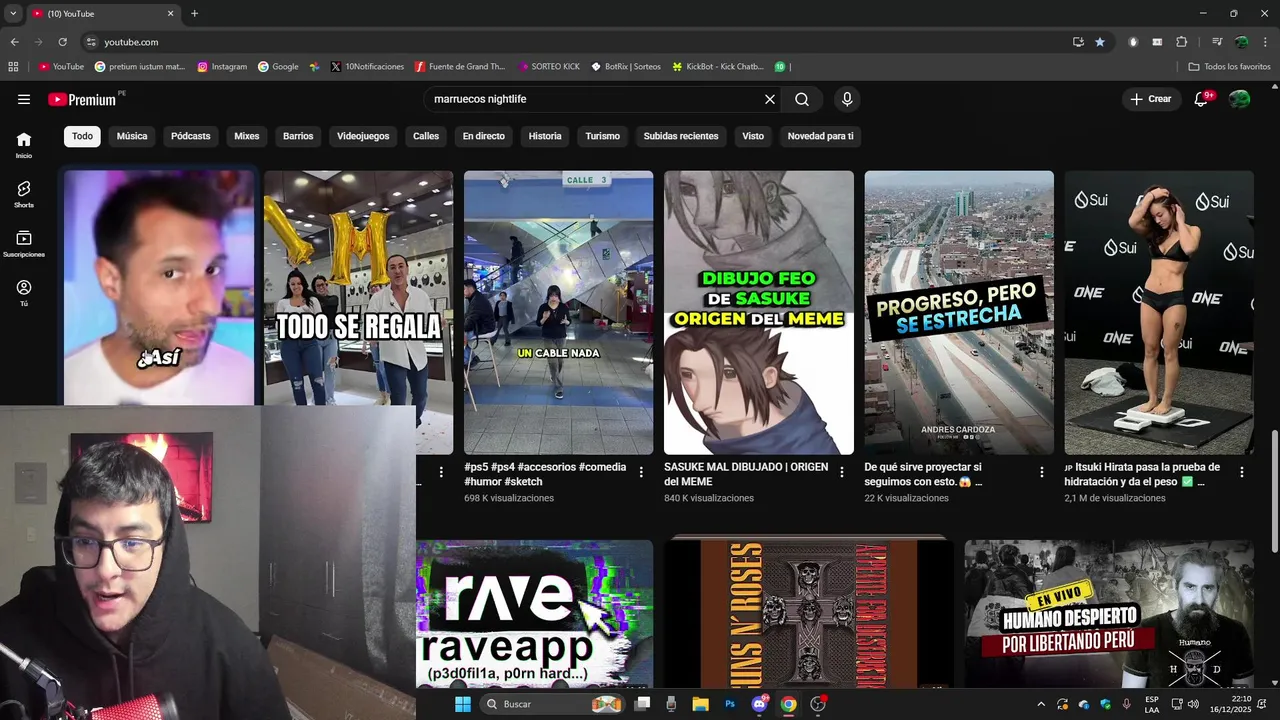Show hidden system tray icons
This screenshot has width=1280, height=720.
pos(1040,704)
